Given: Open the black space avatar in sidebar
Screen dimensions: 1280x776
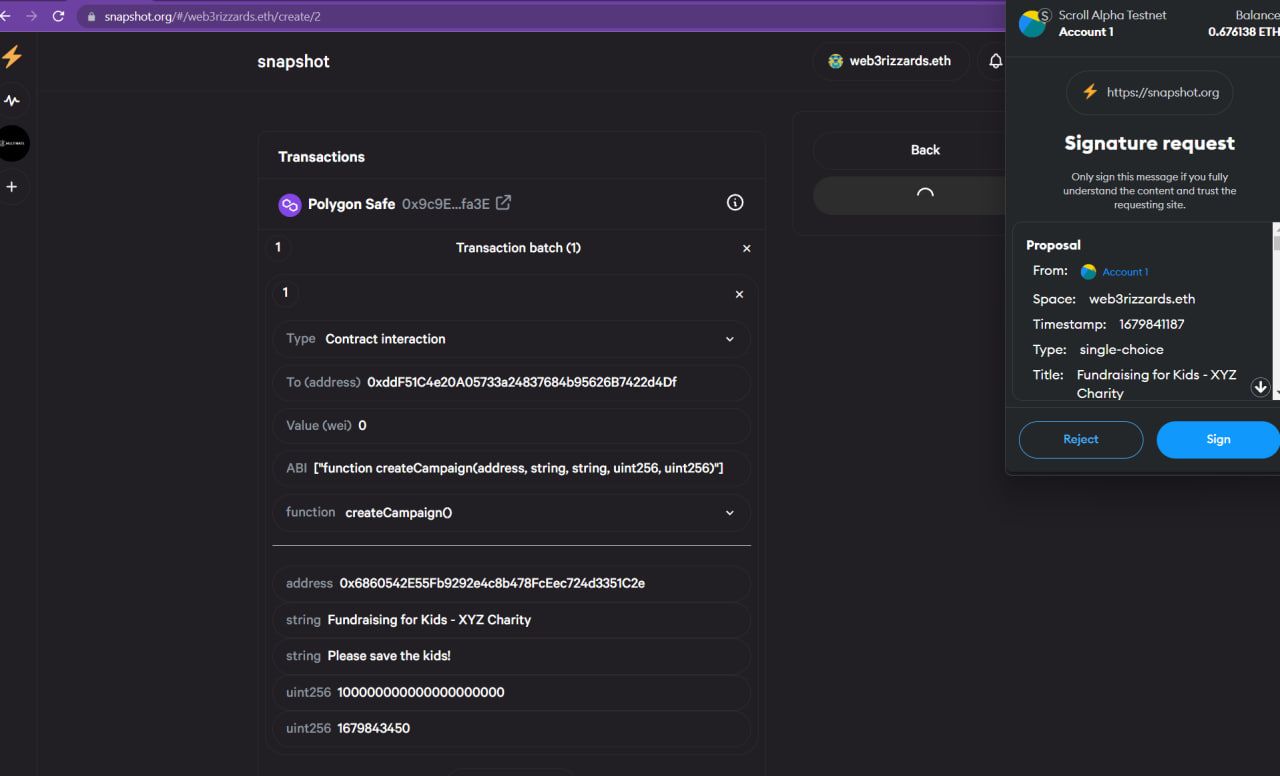Looking at the screenshot, I should (x=14, y=143).
